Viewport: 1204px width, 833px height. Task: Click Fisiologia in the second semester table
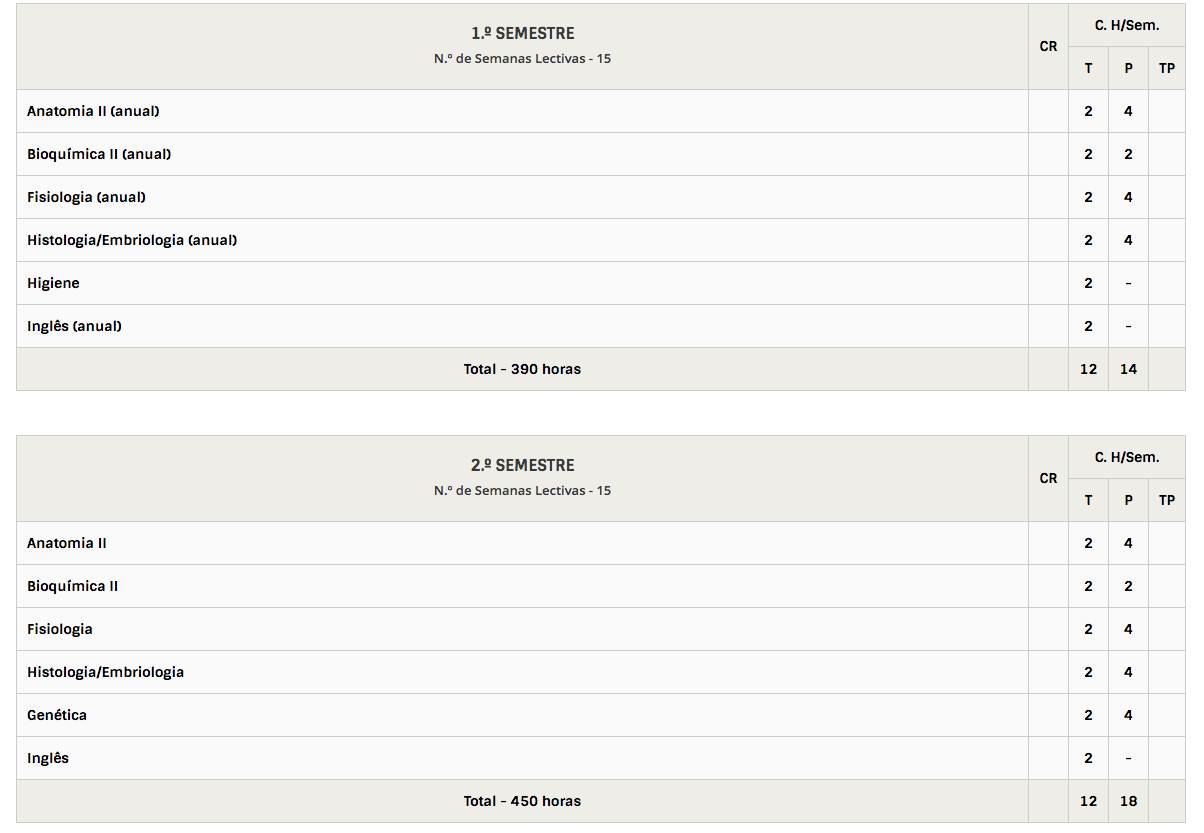point(60,629)
